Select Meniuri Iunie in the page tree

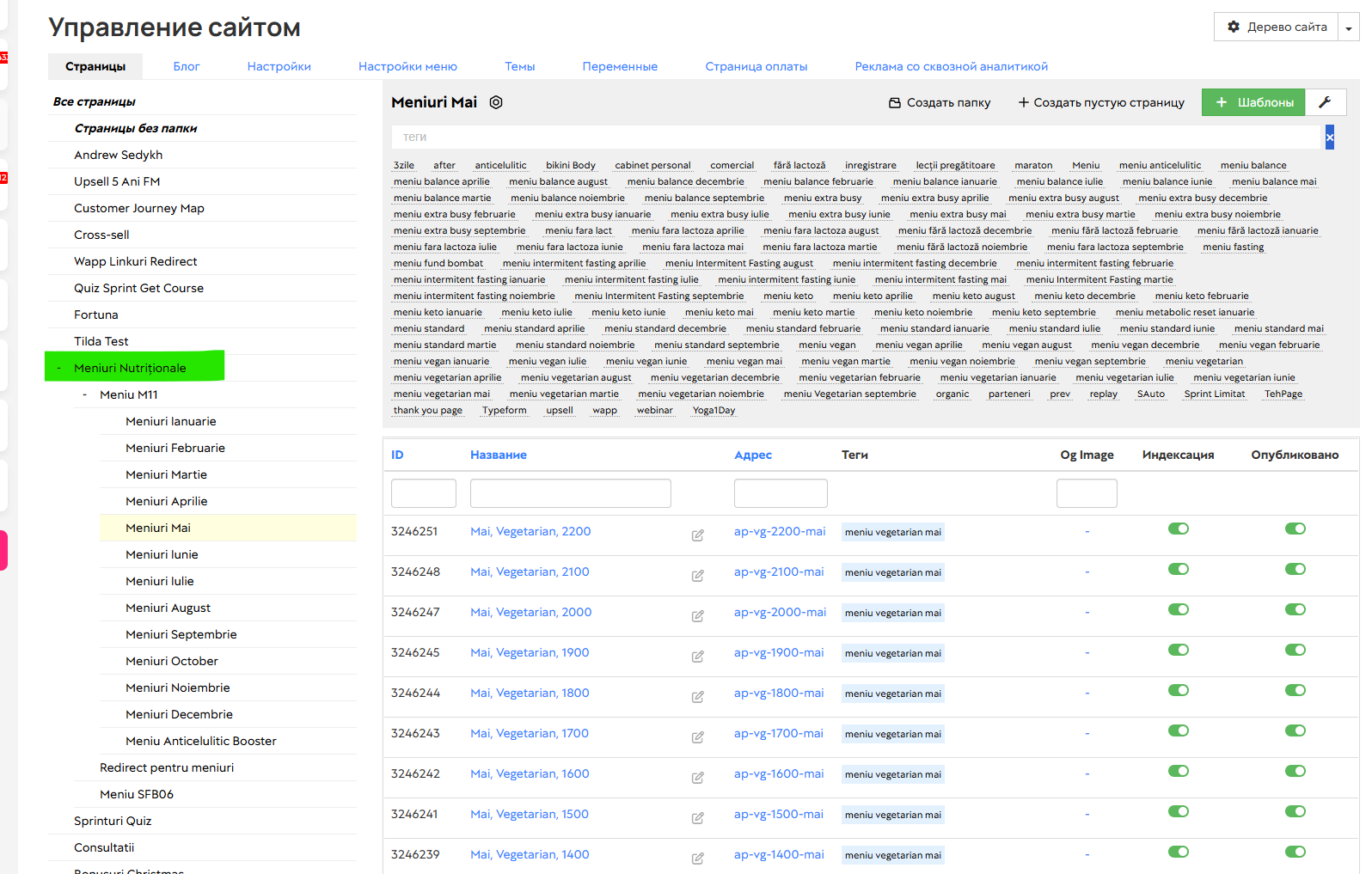(x=162, y=554)
